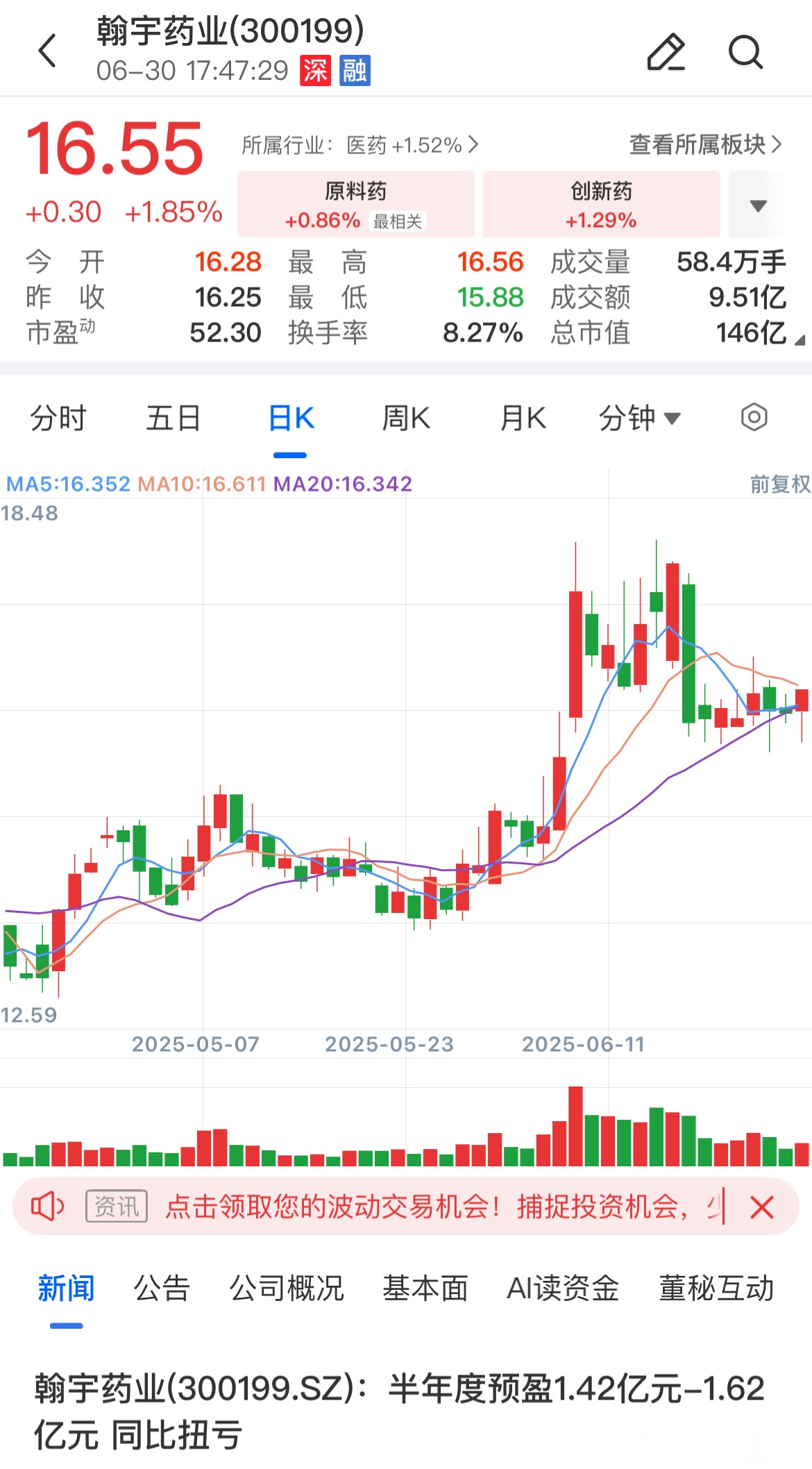The height and width of the screenshot is (1469, 812).
Task: Tap the 2025-05-07 date axis label
Action: click(196, 1044)
